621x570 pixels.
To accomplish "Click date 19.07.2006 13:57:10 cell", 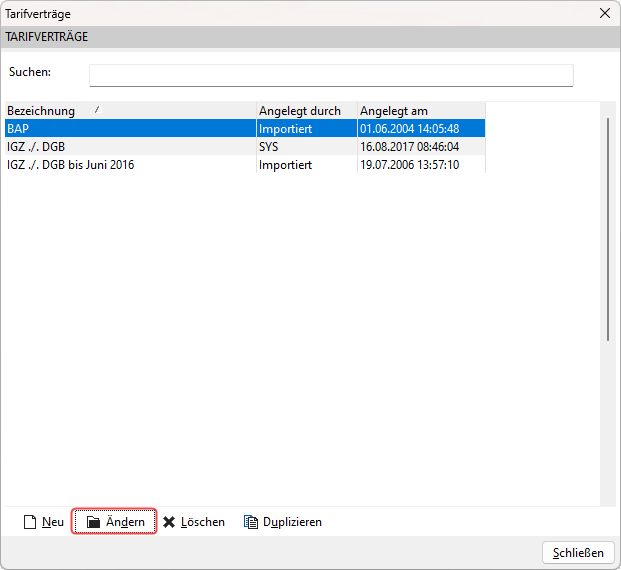I will tap(421, 164).
